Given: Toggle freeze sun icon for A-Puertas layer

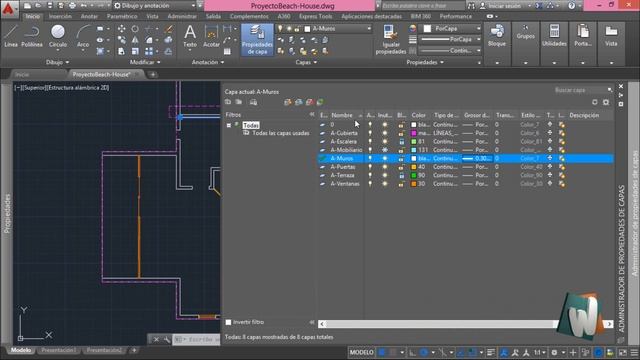Looking at the screenshot, I should (384, 167).
